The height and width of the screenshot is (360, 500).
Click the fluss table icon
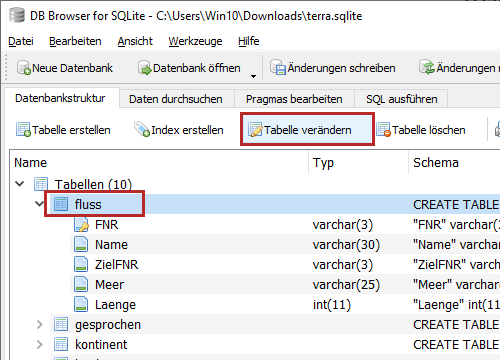(61, 204)
